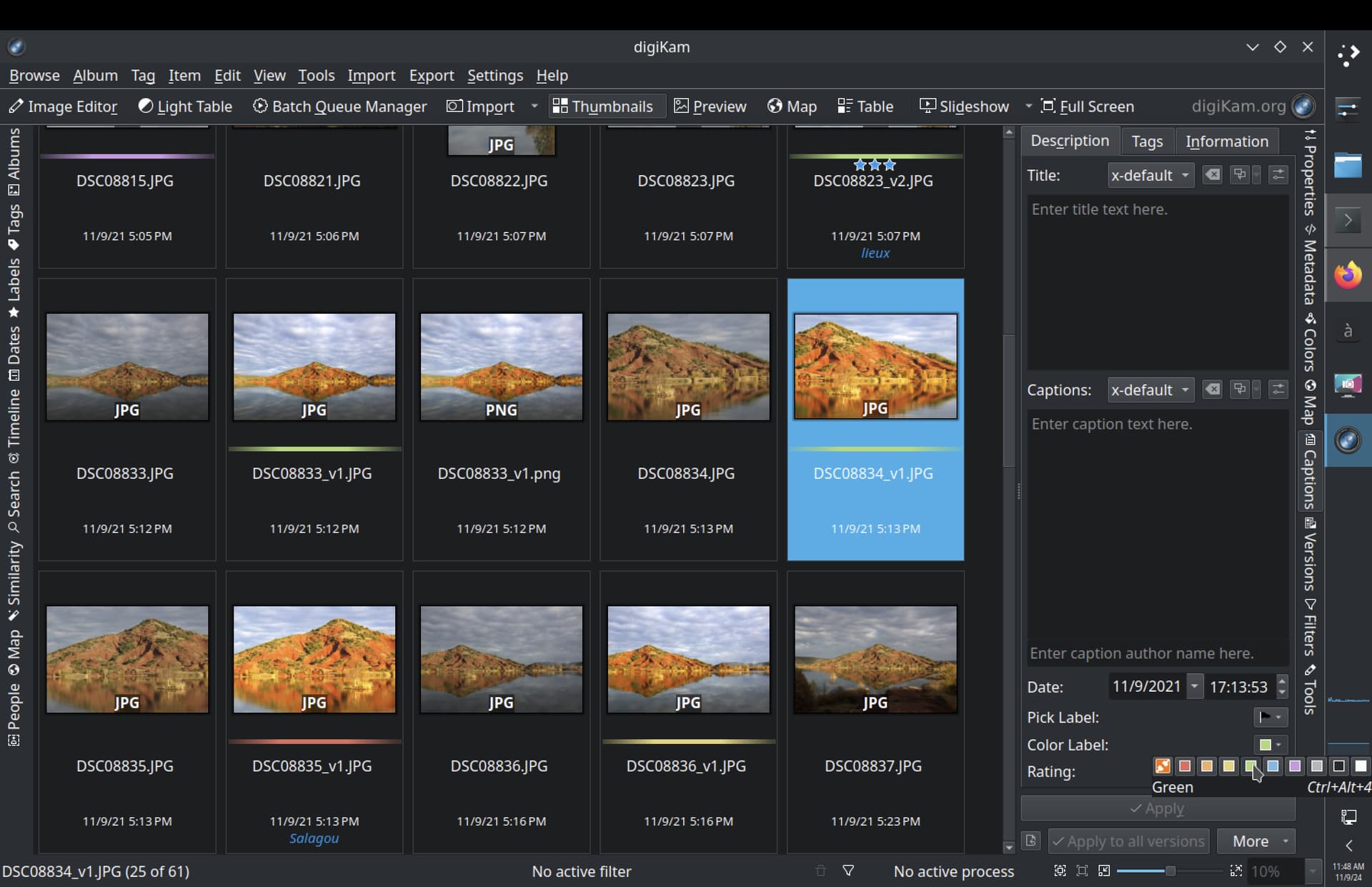
Task: Choose the Red color label swatch
Action: pyautogui.click(x=1185, y=766)
